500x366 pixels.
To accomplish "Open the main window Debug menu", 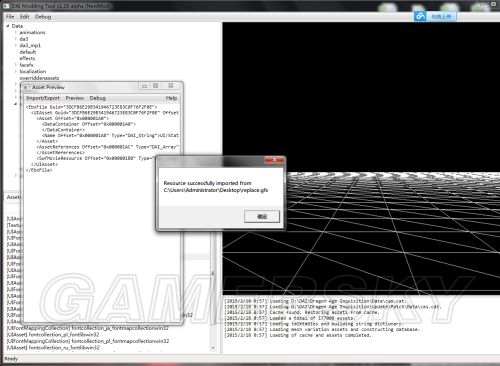I will click(43, 16).
